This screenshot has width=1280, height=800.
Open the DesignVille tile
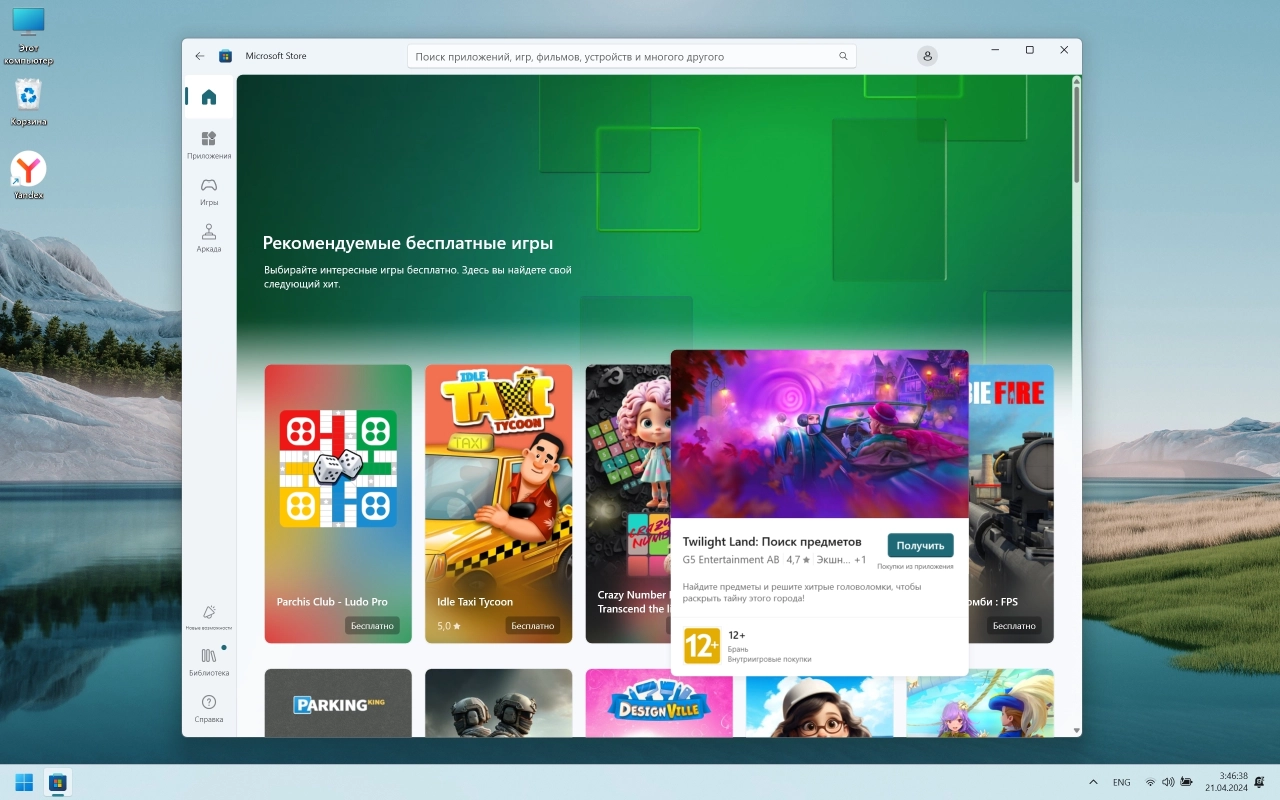[659, 703]
